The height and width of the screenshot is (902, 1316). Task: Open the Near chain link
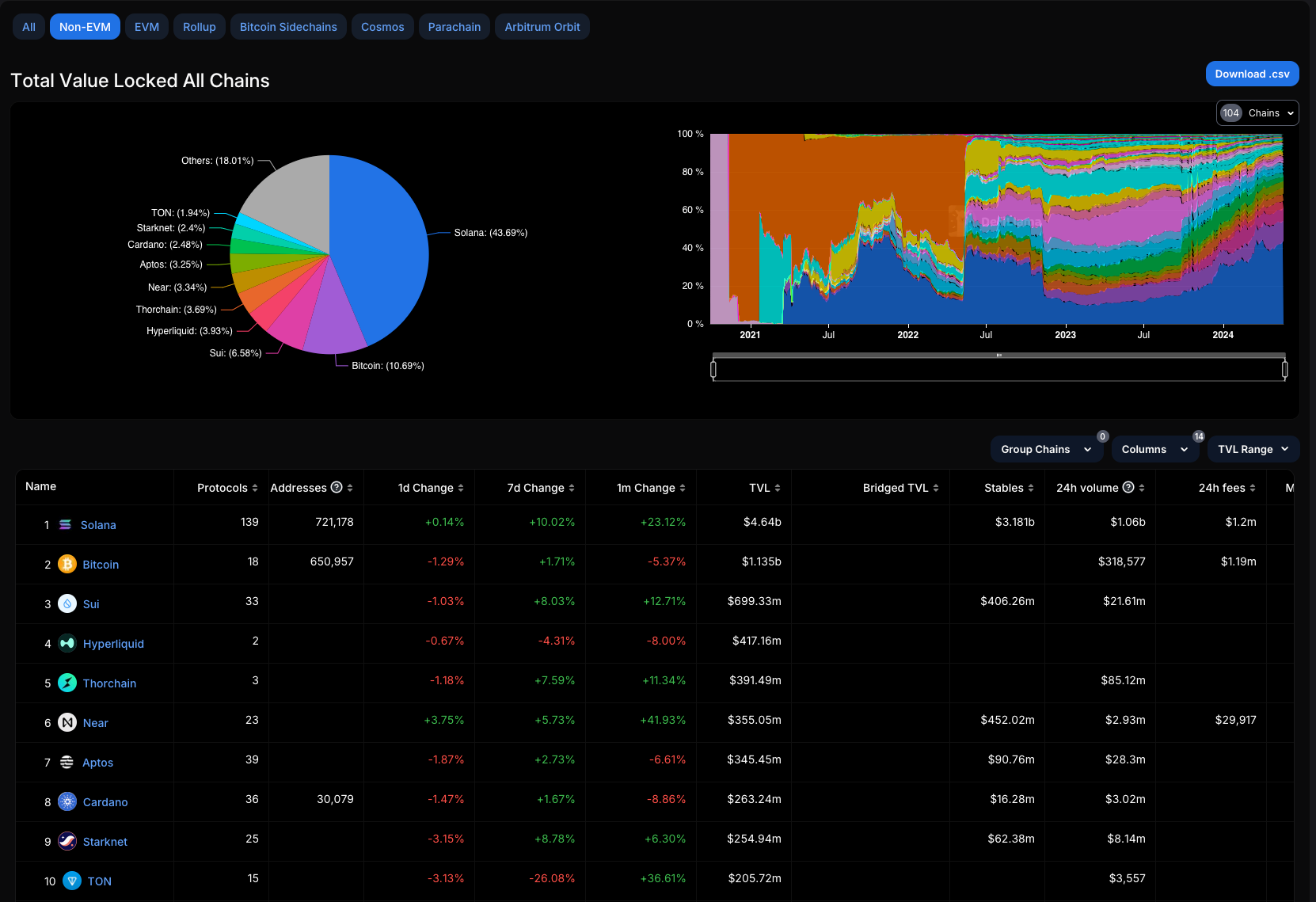[x=95, y=723]
